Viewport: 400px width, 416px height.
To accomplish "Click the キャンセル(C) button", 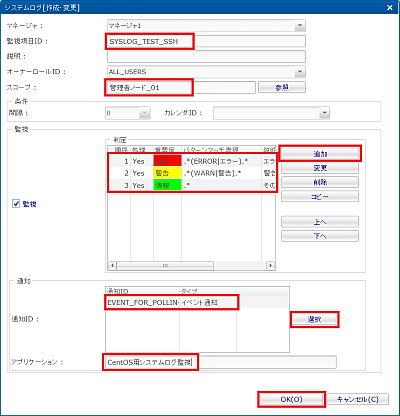I will pyautogui.click(x=358, y=399).
